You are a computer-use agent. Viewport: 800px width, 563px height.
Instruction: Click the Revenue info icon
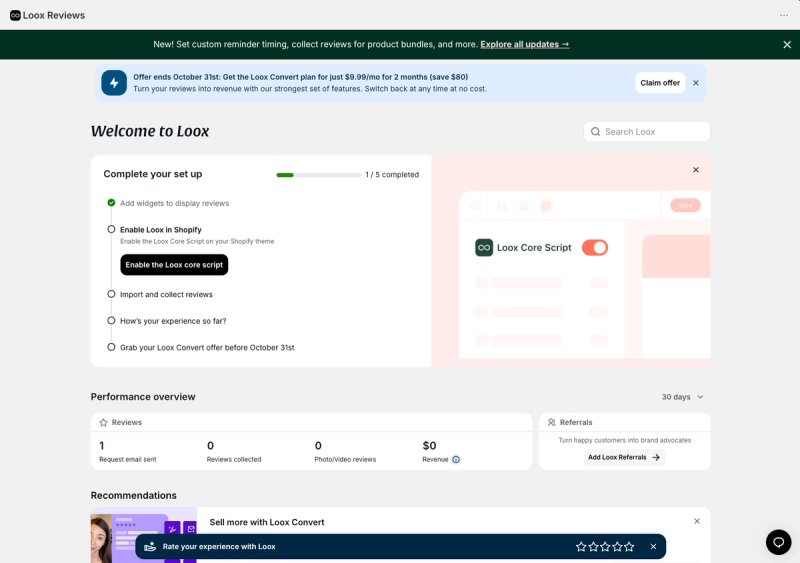tap(456, 459)
